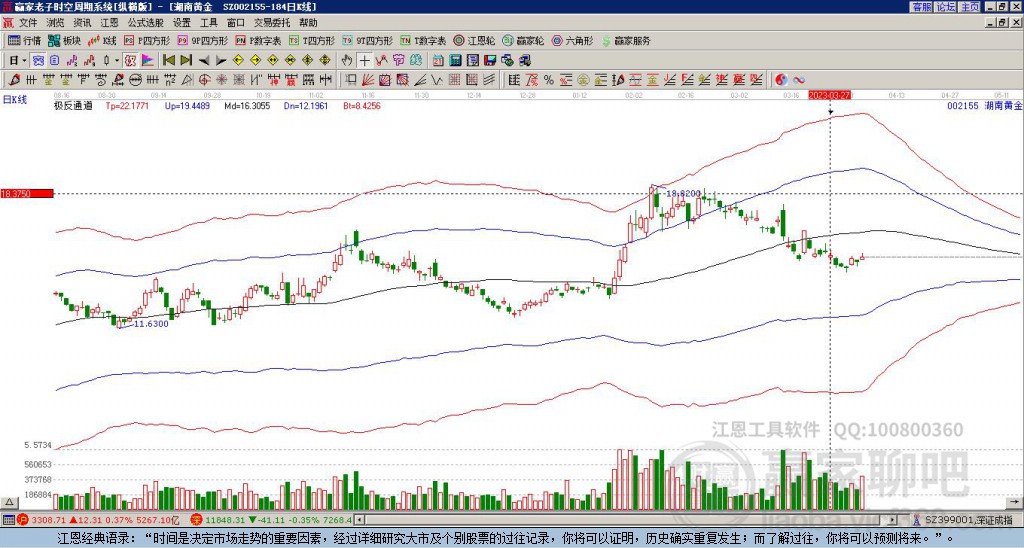Open the 行情 market quotes view

coord(25,41)
